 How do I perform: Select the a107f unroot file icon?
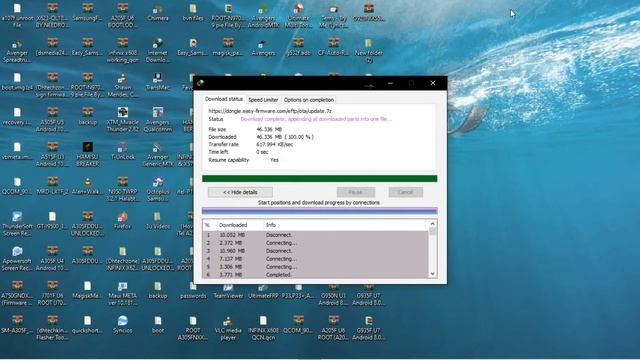(x=17, y=16)
